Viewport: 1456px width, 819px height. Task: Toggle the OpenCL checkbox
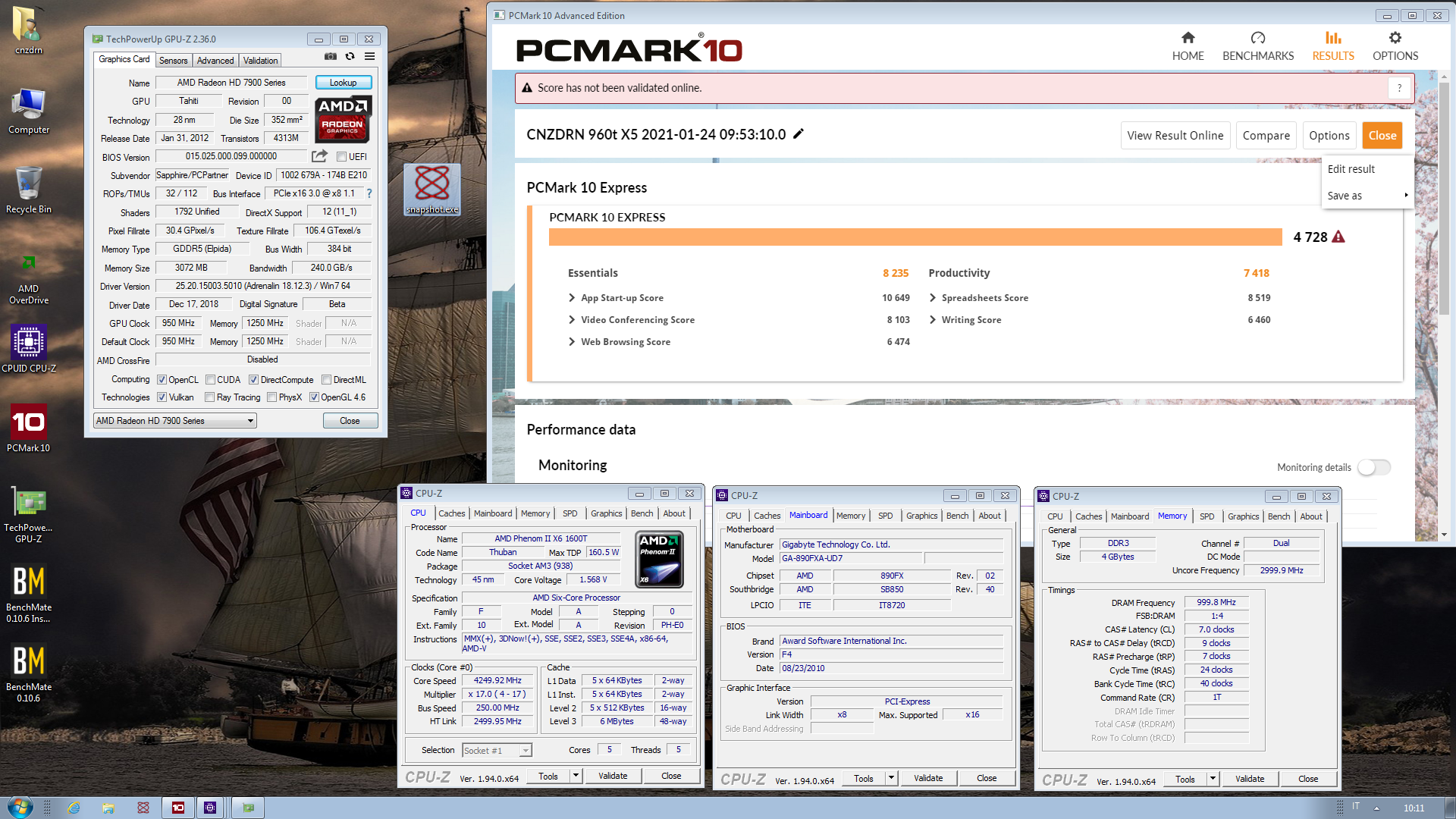pos(162,380)
